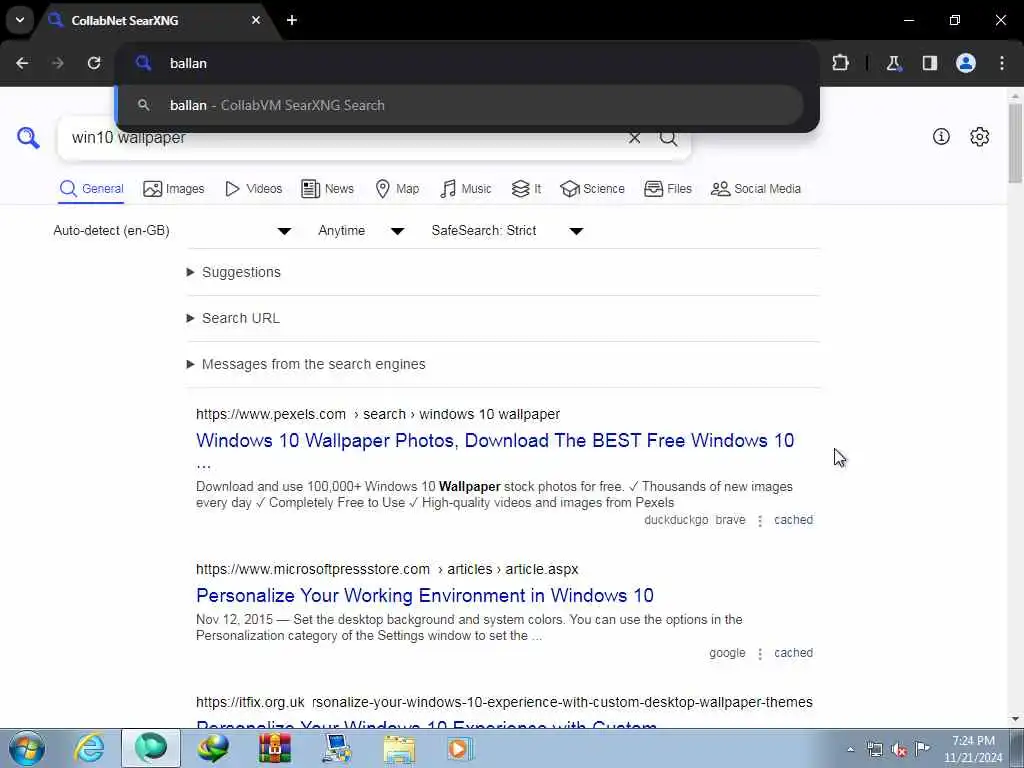Open the Action Center flag tray icon
This screenshot has height=768, width=1024.
coord(922,748)
